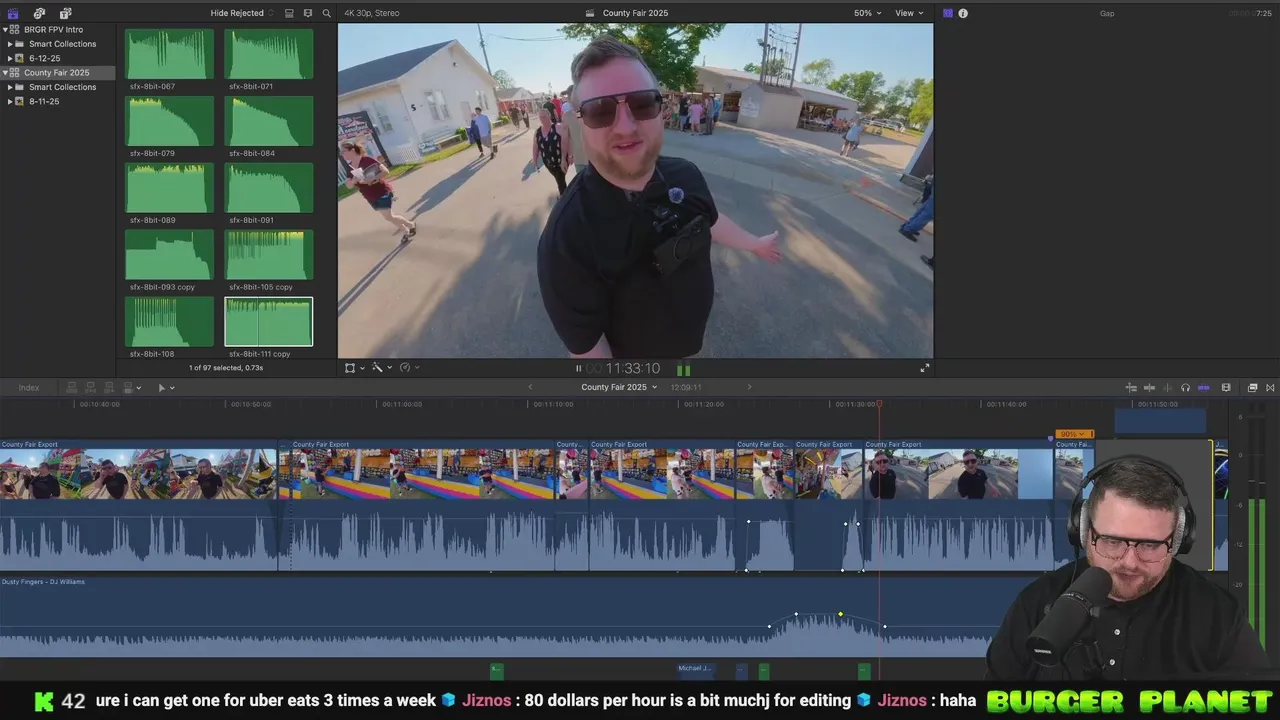Select the sfx-8bit-079 audio clip
The width and height of the screenshot is (1280, 720).
coord(169,121)
